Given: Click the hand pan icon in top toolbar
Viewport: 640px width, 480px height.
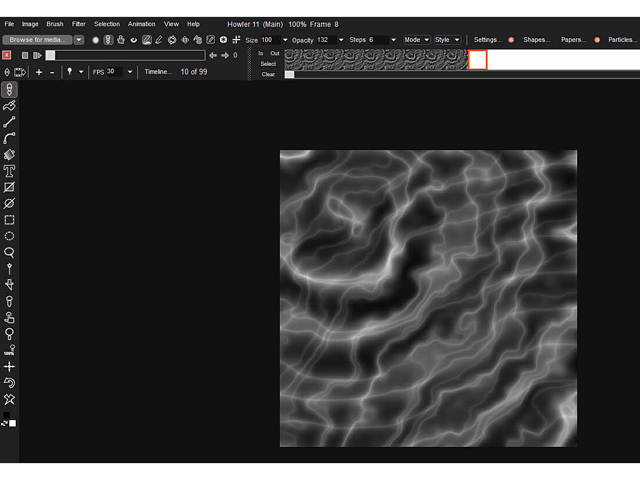Looking at the screenshot, I should (121, 40).
